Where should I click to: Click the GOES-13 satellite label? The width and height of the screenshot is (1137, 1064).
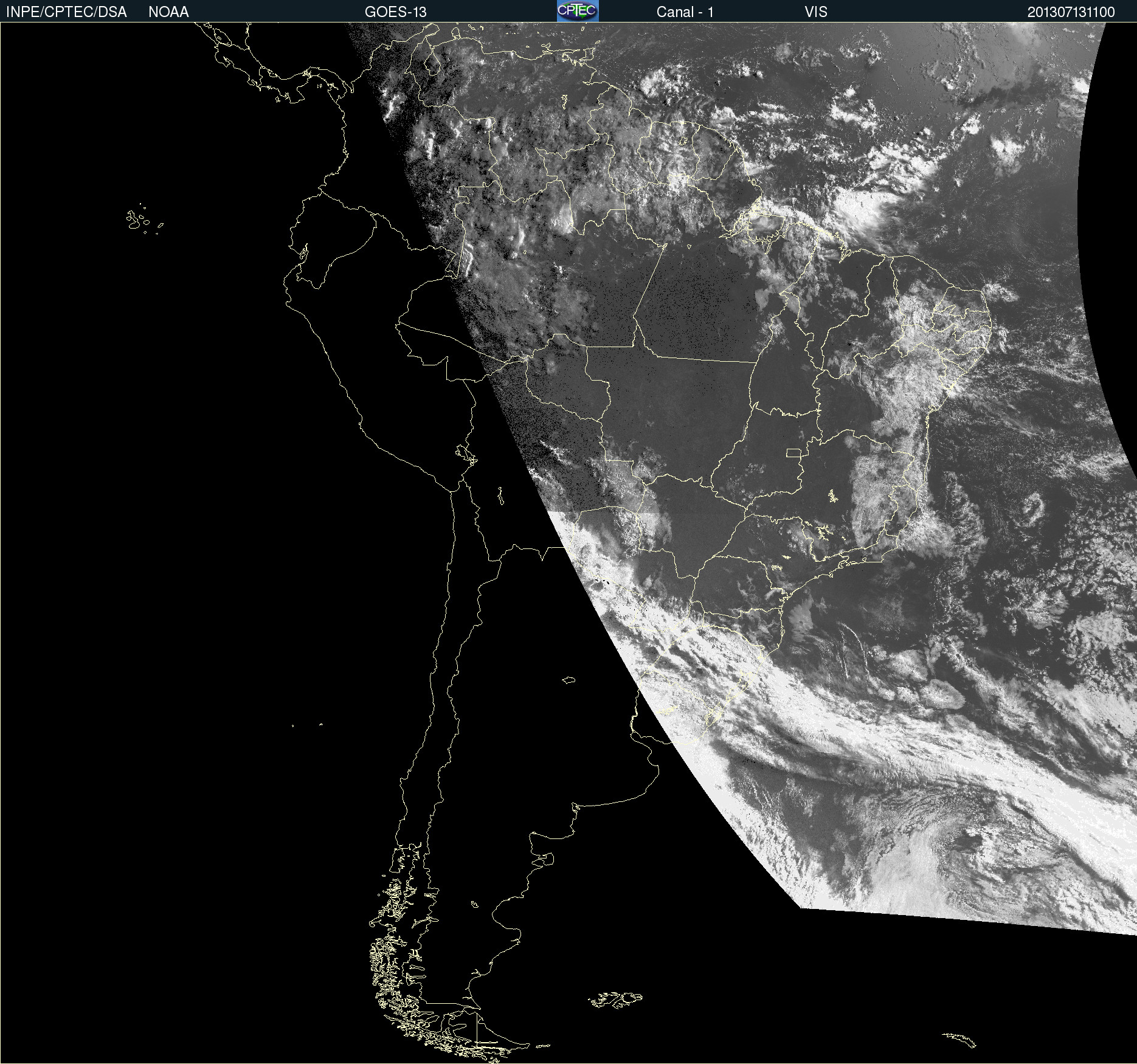[396, 12]
